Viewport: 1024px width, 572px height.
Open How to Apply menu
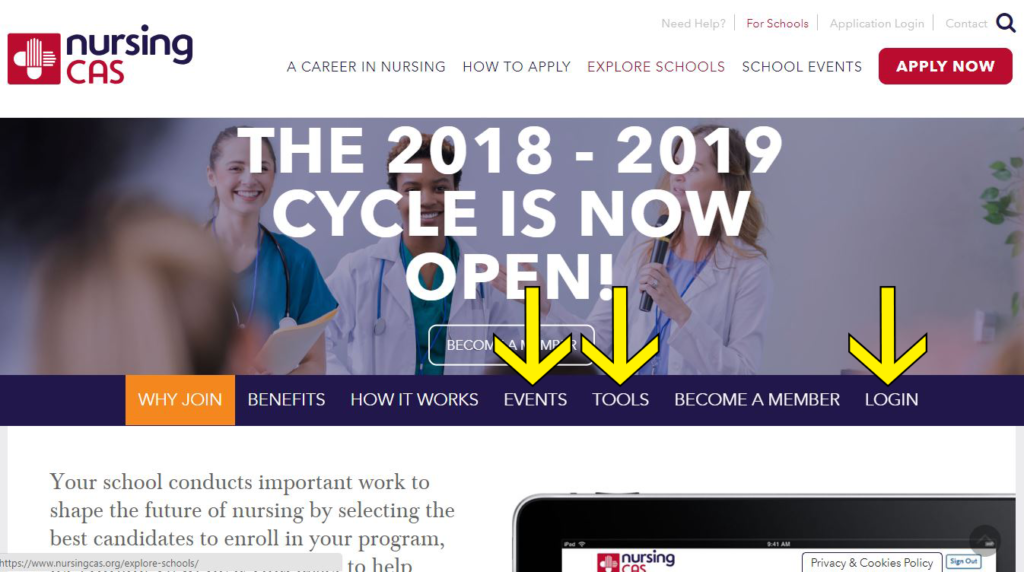[517, 67]
